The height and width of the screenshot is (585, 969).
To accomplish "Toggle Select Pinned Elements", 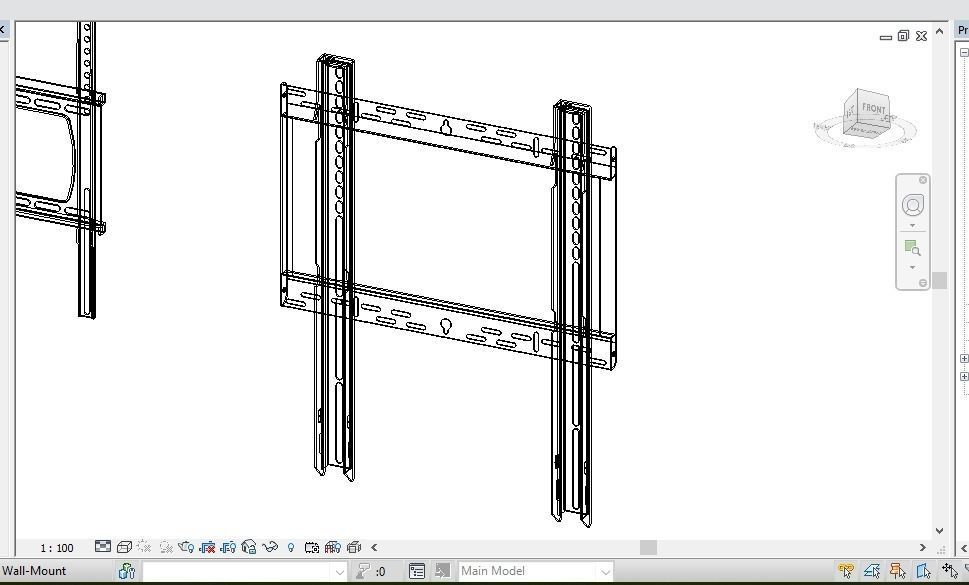I will pyautogui.click(x=897, y=571).
